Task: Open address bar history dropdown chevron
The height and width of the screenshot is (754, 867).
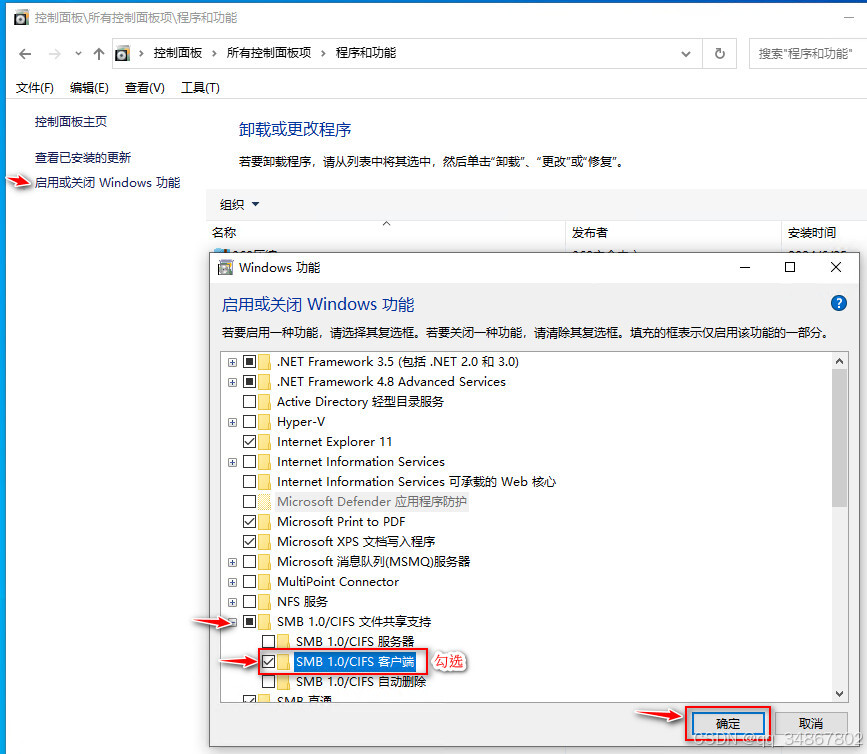Action: (686, 54)
